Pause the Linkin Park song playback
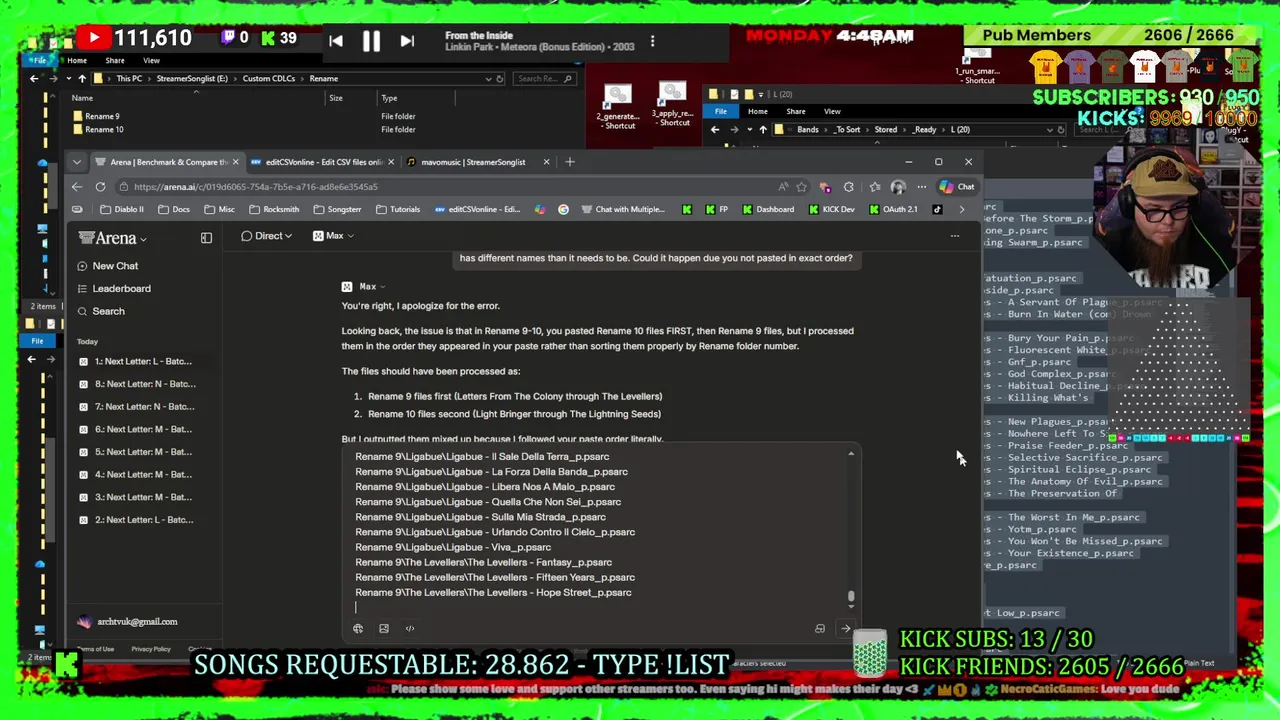The width and height of the screenshot is (1280, 720). tap(371, 41)
